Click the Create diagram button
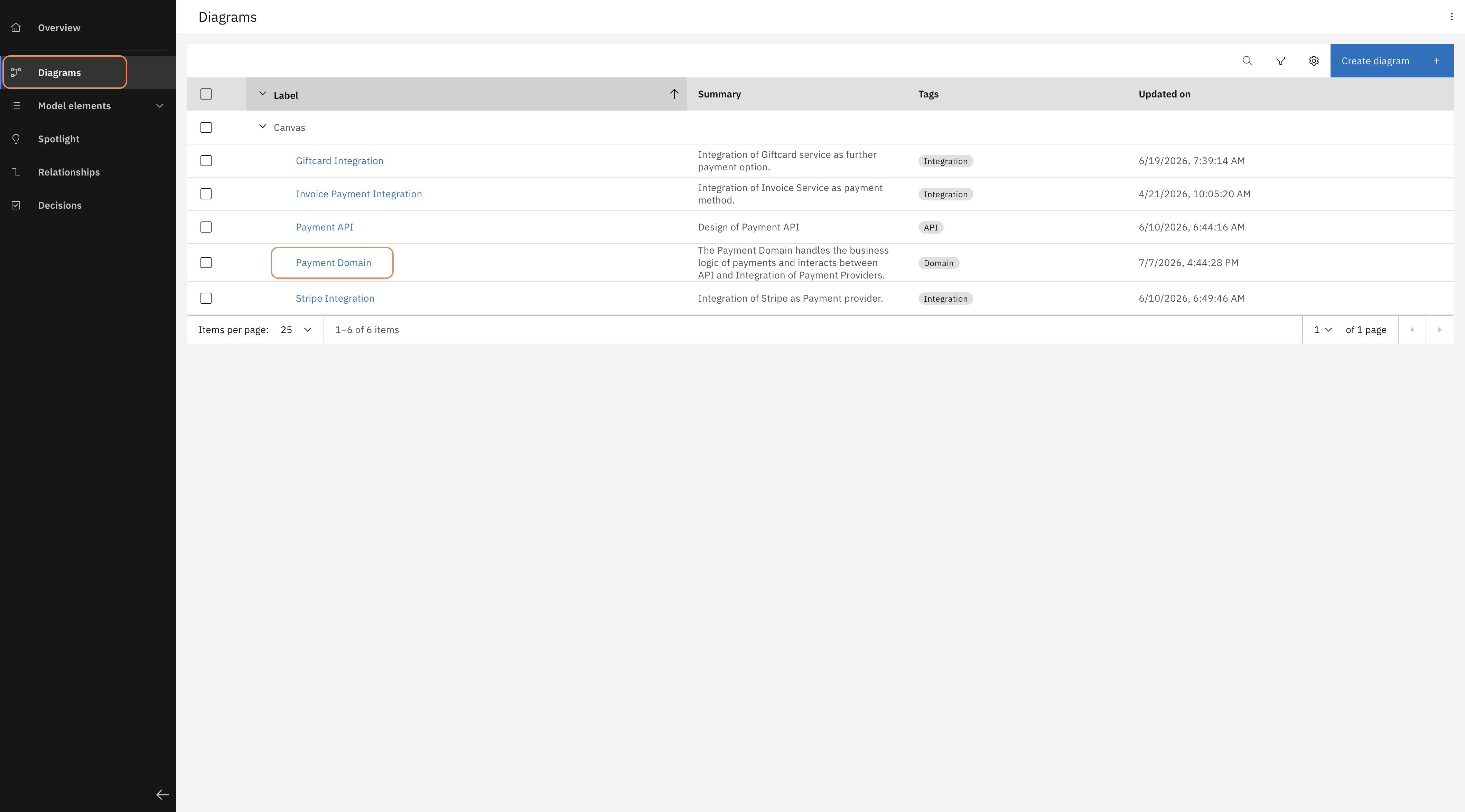 1392,61
